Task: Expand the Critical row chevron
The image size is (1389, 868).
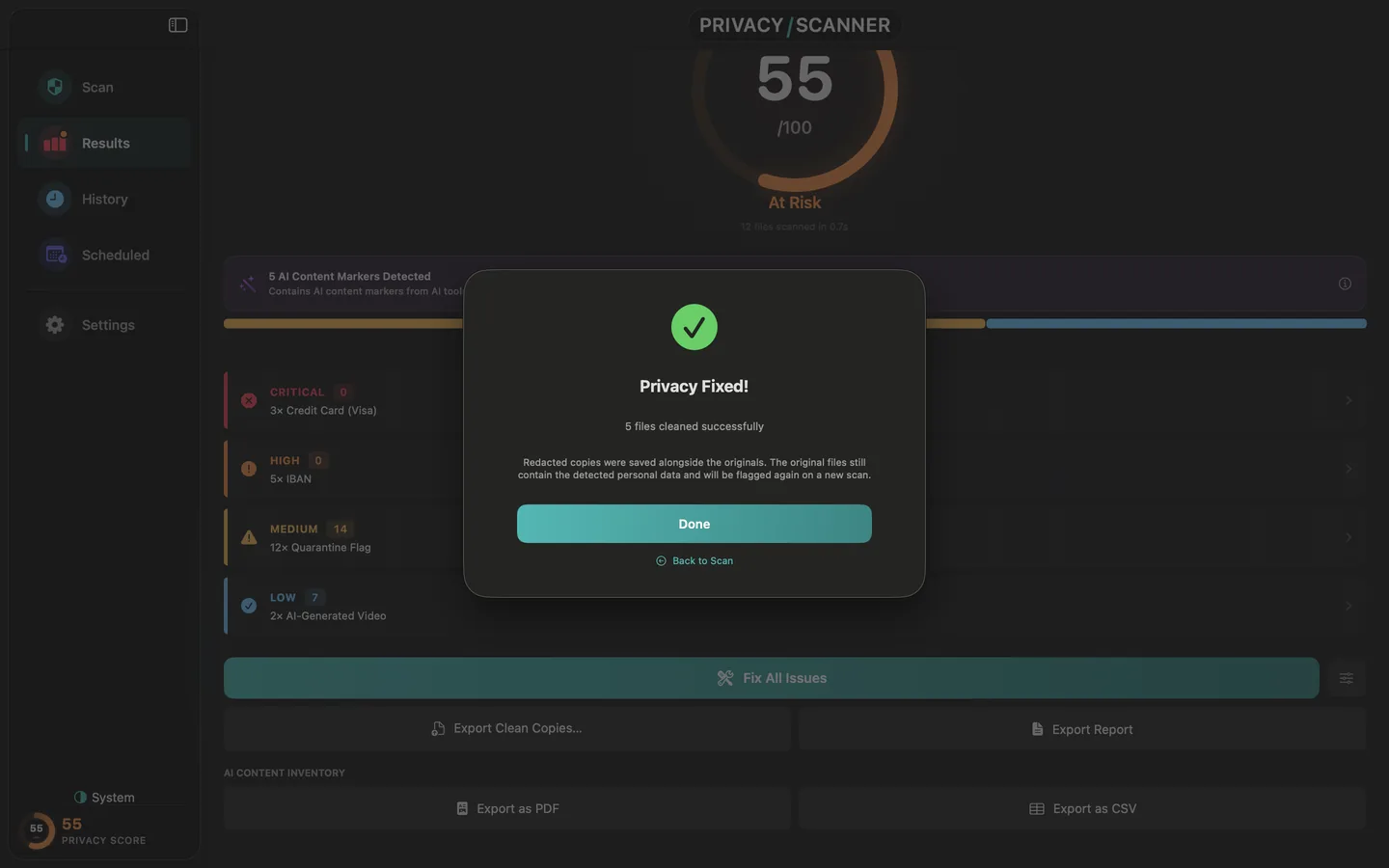Action: pos(1348,400)
